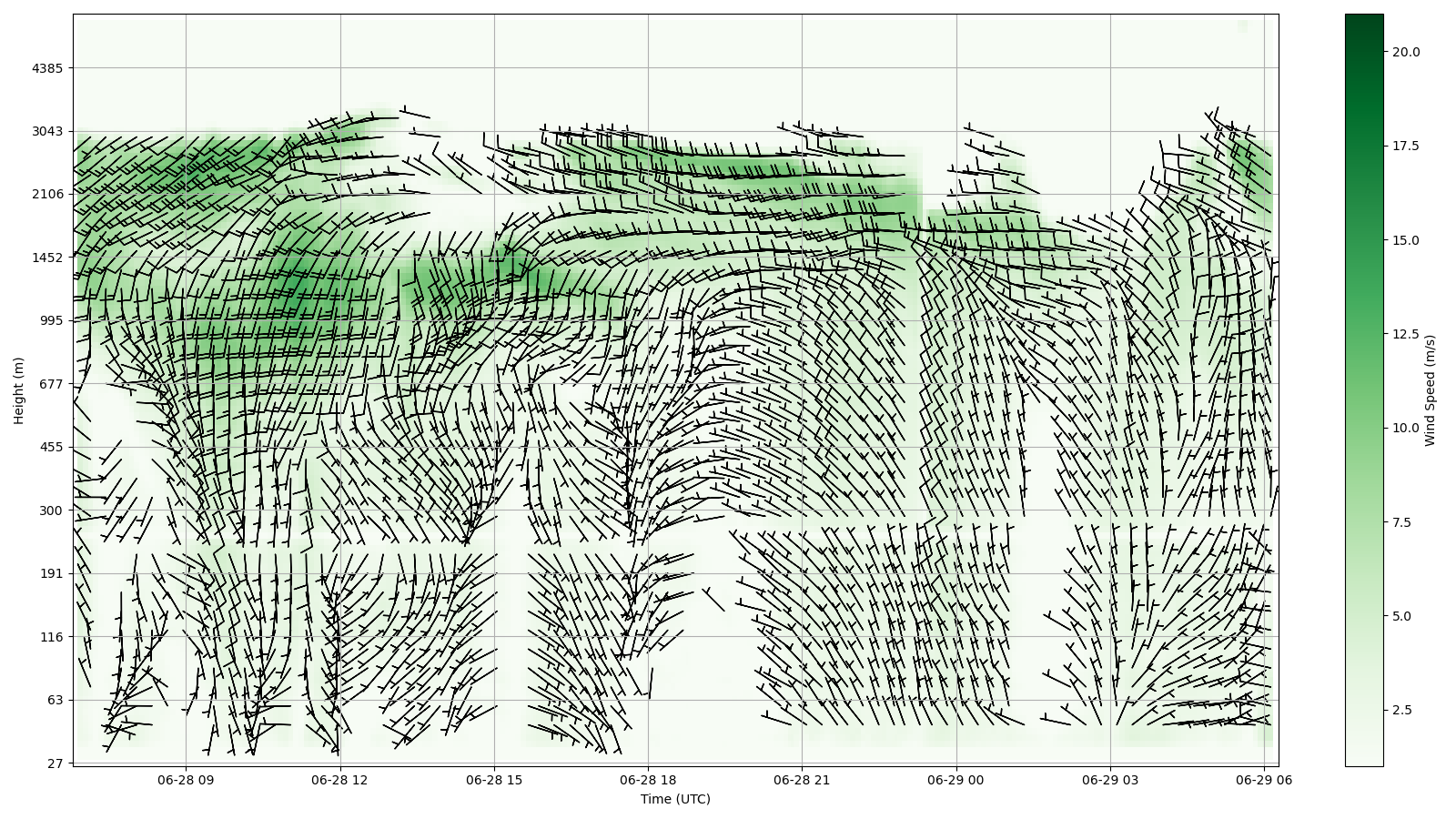The image size is (1456, 819).
Task: Select the 06-28 09 time tick label
Action: pyautogui.click(x=186, y=780)
